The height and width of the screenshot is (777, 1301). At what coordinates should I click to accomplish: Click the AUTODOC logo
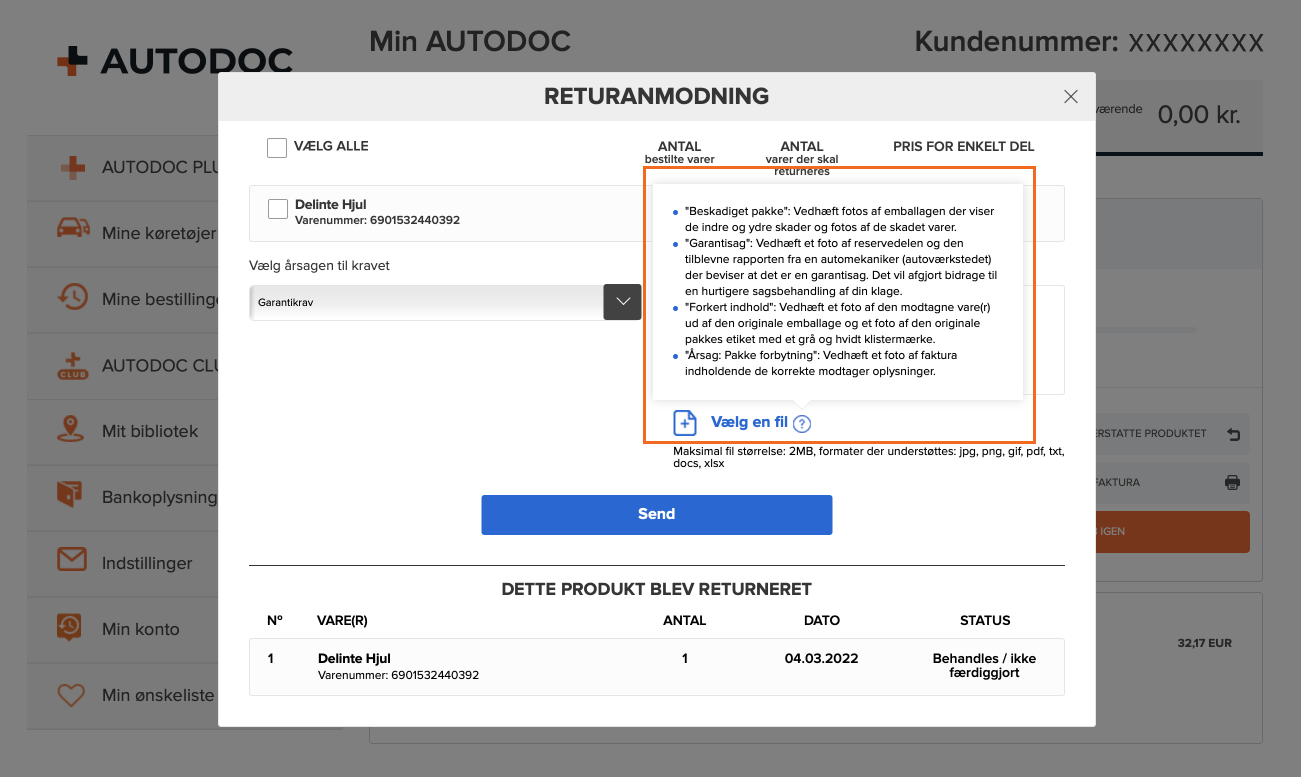pyautogui.click(x=175, y=62)
